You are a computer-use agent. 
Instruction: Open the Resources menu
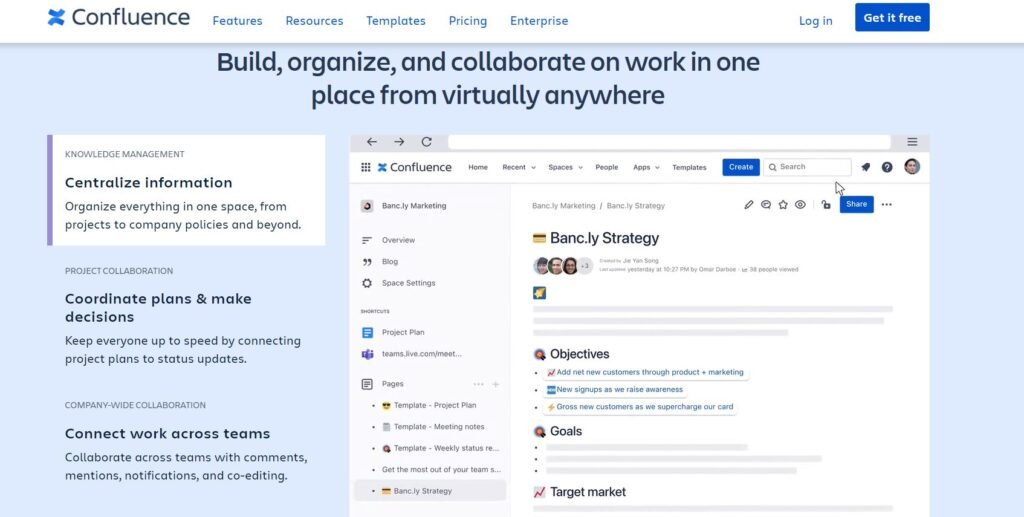pyautogui.click(x=314, y=21)
